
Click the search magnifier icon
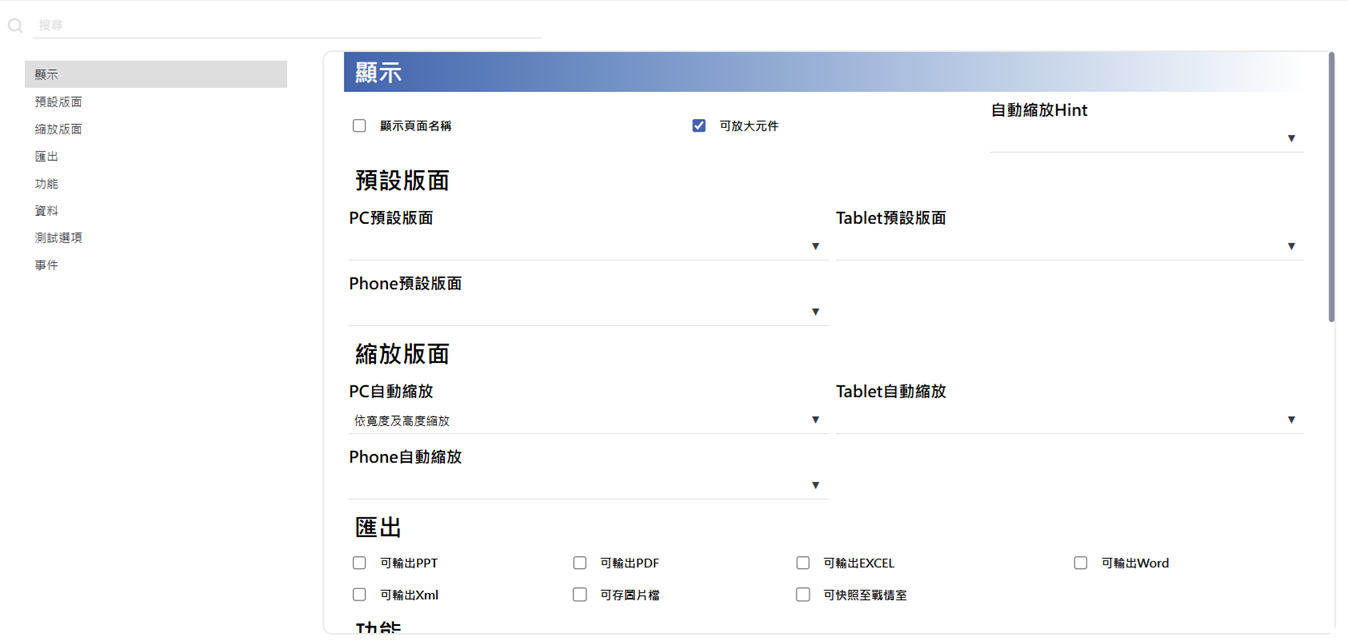click(15, 26)
